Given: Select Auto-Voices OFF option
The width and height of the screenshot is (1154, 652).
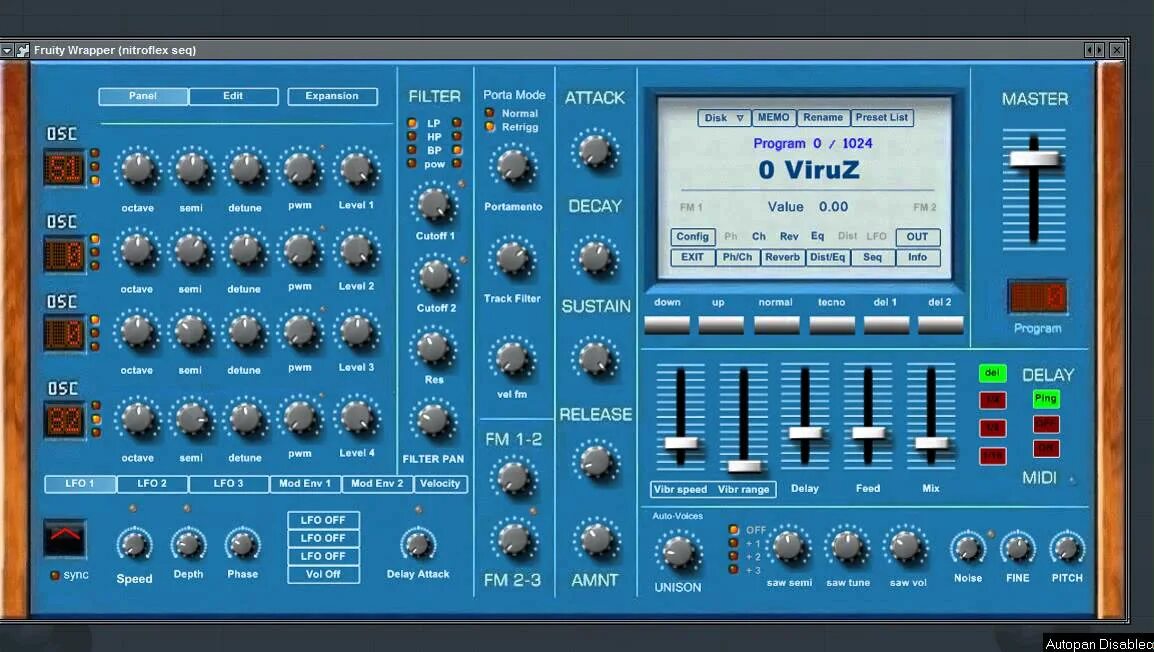Looking at the screenshot, I should point(733,529).
